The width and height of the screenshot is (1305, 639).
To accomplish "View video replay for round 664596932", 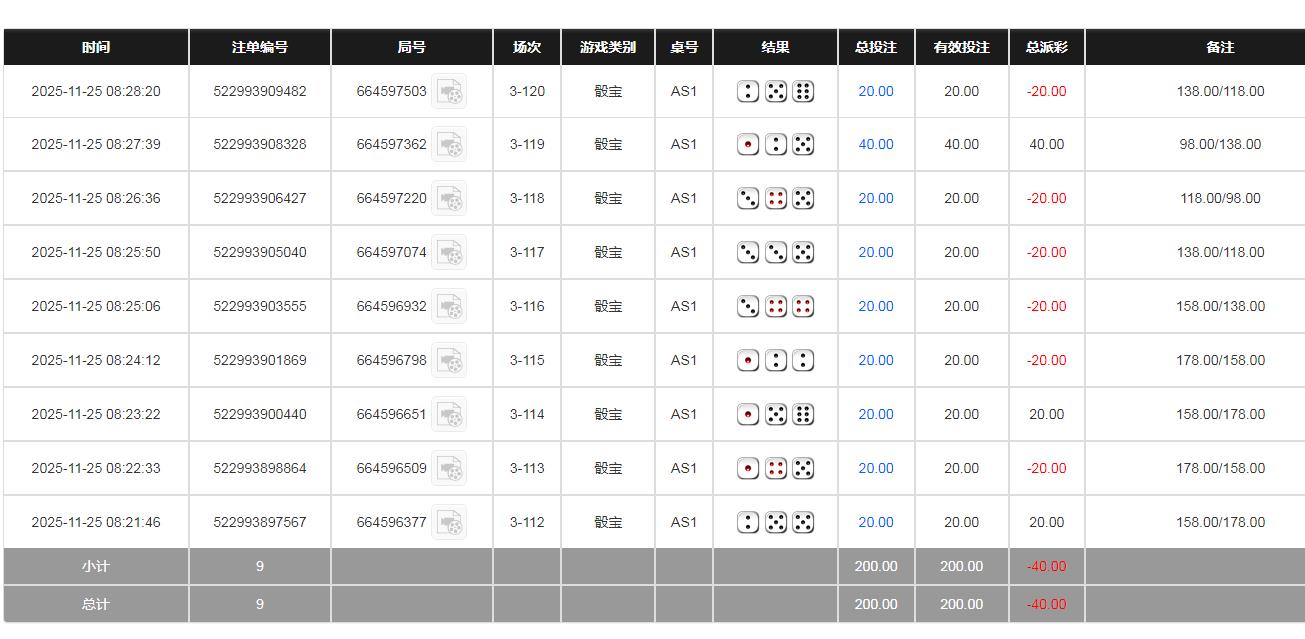I will tap(449, 307).
